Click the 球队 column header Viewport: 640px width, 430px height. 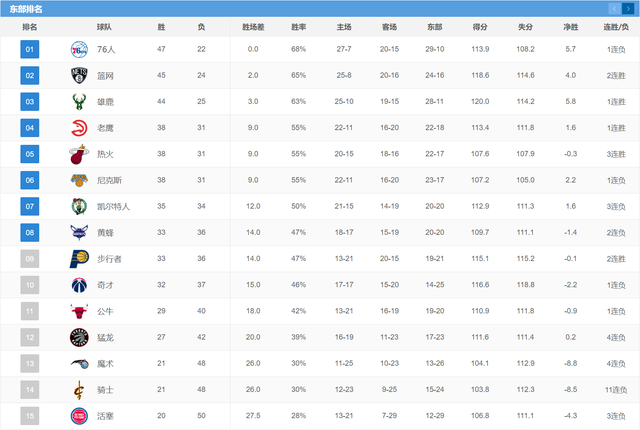tap(104, 27)
